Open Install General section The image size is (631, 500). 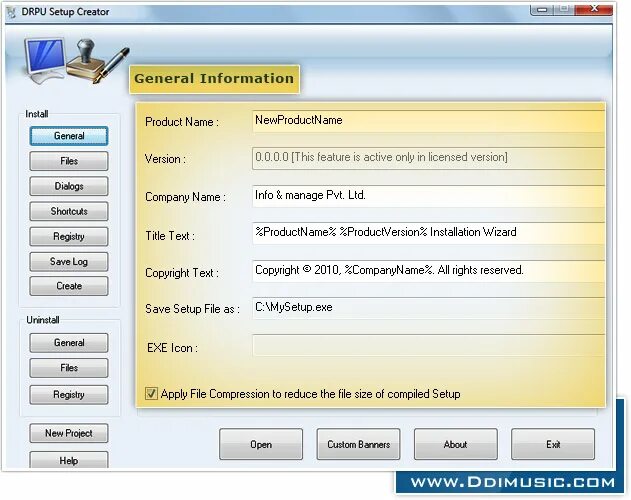pyautogui.click(x=69, y=136)
